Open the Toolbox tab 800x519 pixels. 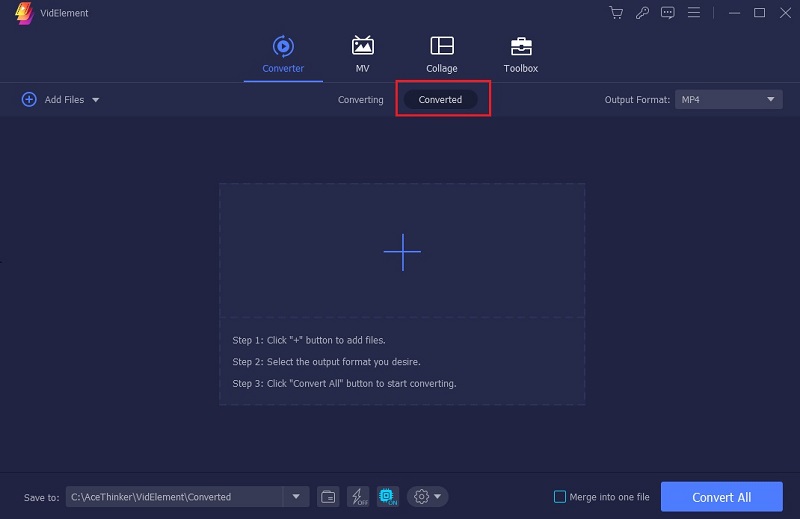point(520,55)
